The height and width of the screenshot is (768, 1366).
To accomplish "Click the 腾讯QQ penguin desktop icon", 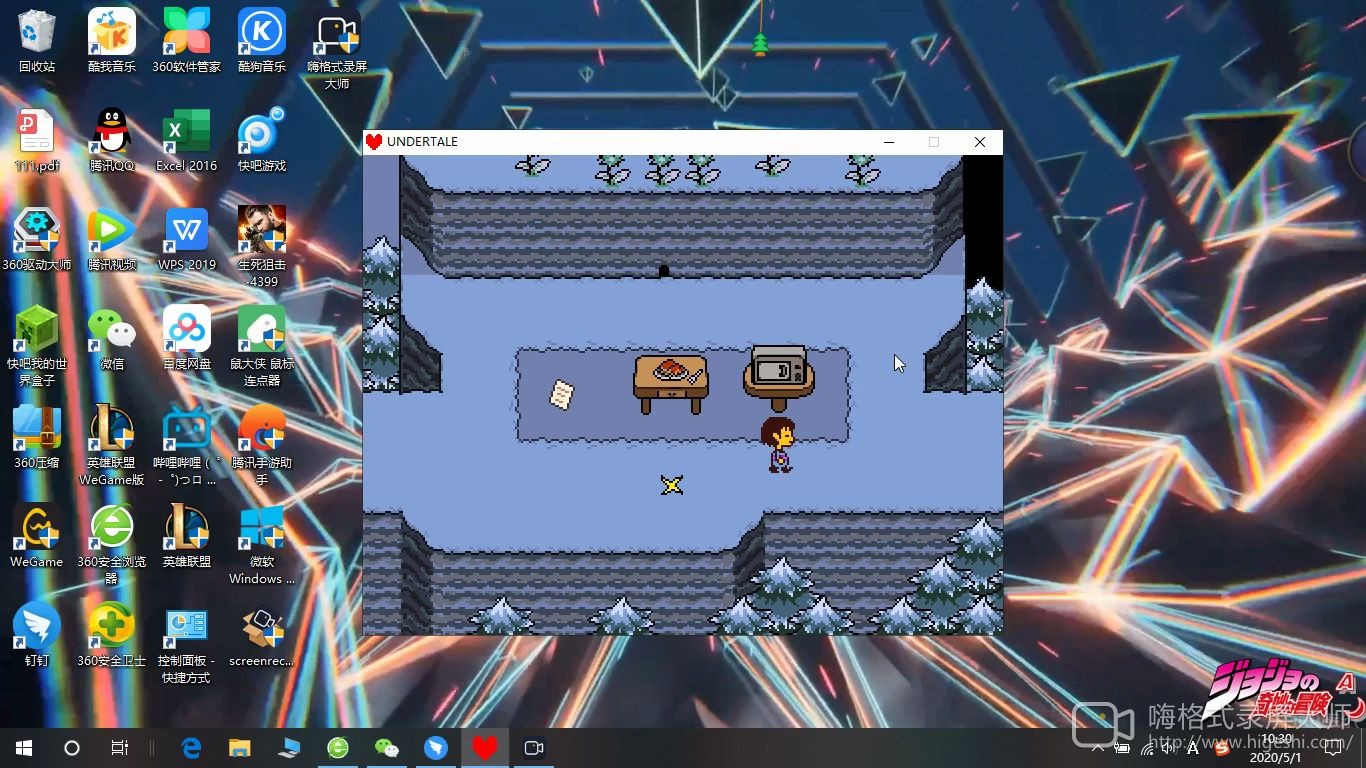I will pyautogui.click(x=112, y=140).
